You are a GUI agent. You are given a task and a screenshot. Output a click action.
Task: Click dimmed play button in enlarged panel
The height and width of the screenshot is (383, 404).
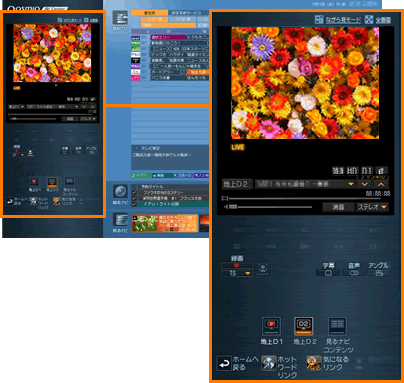point(304,246)
